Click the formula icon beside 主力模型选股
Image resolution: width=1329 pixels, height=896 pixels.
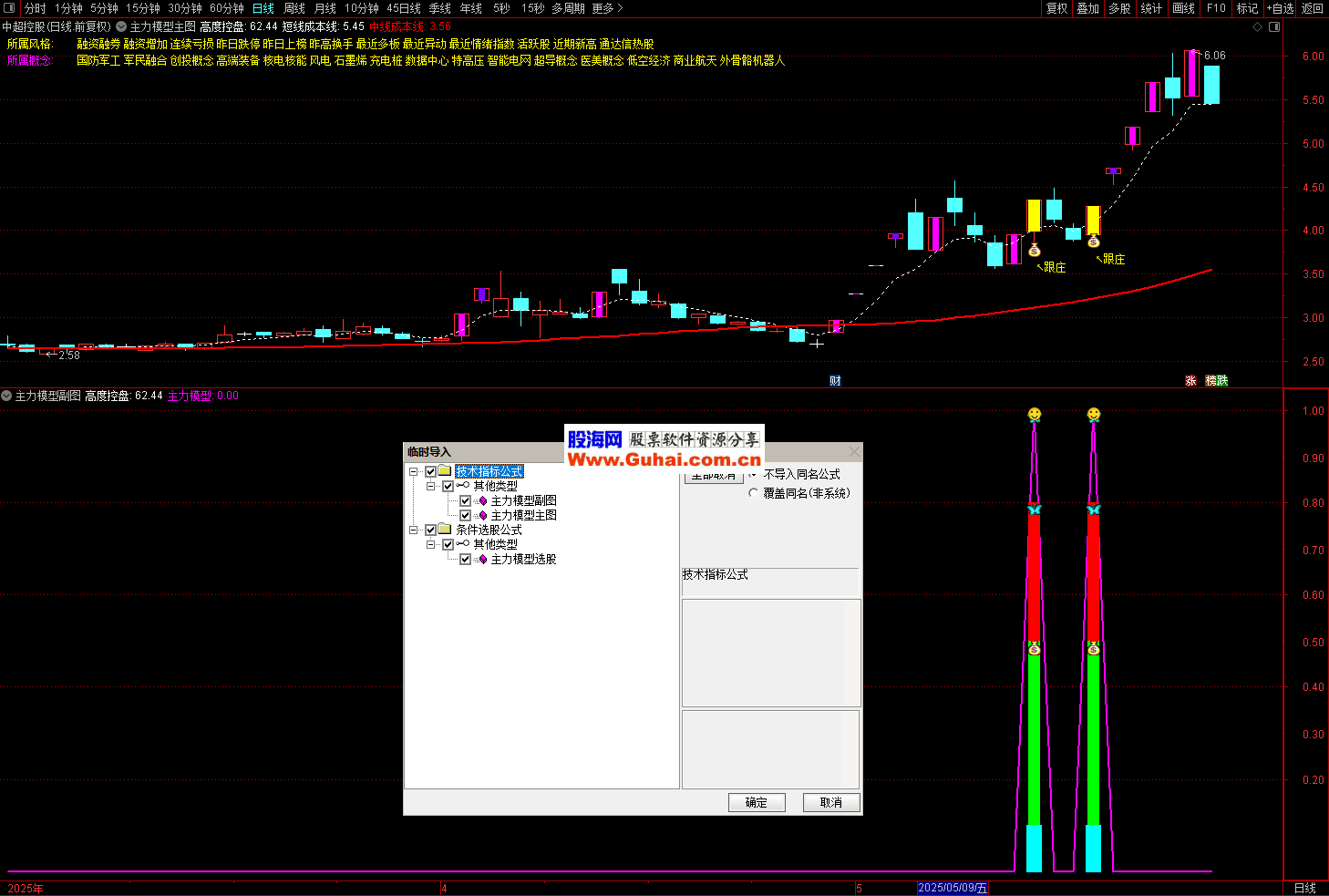point(482,559)
